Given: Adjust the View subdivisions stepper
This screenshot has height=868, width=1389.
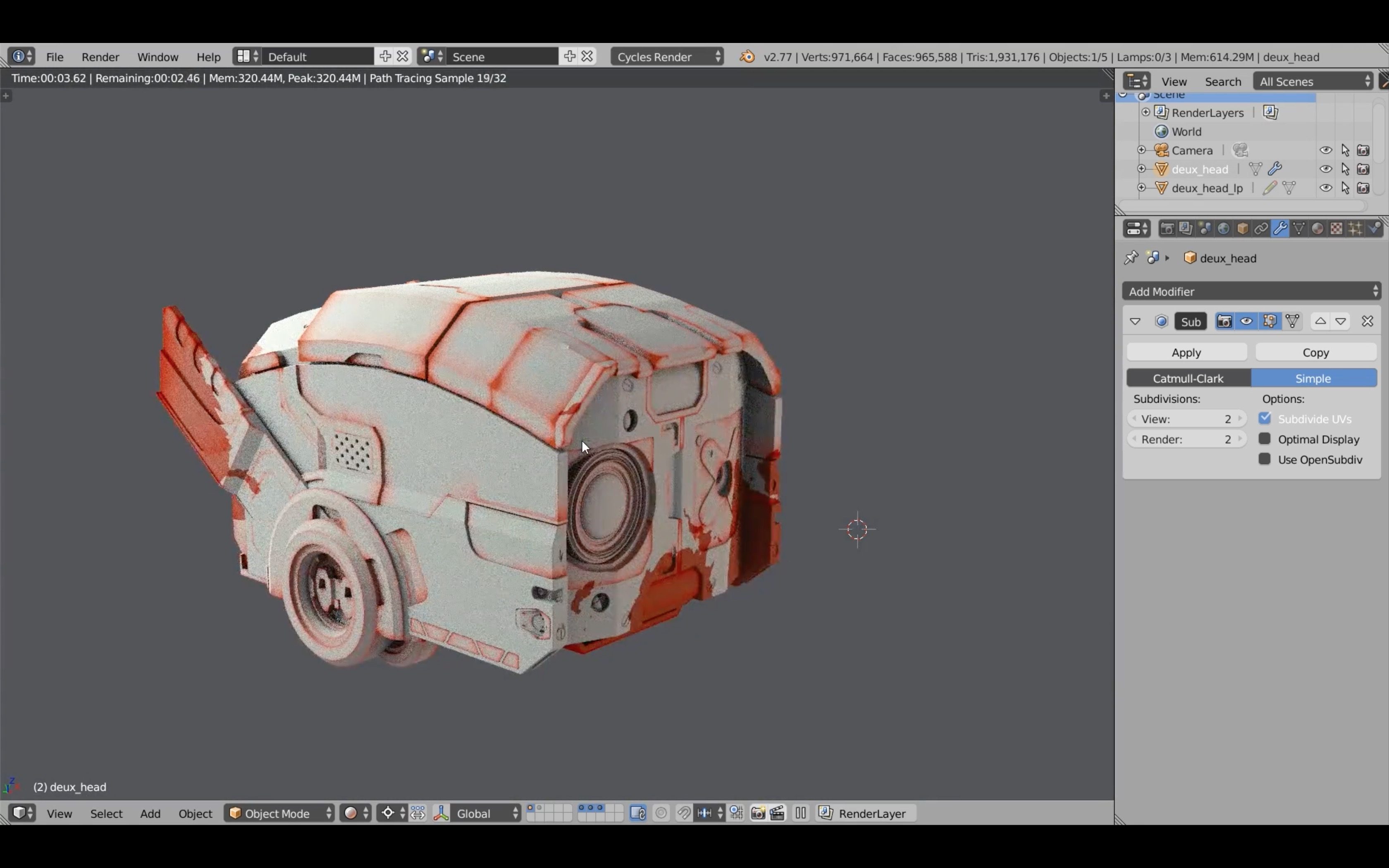Looking at the screenshot, I should click(x=1186, y=418).
